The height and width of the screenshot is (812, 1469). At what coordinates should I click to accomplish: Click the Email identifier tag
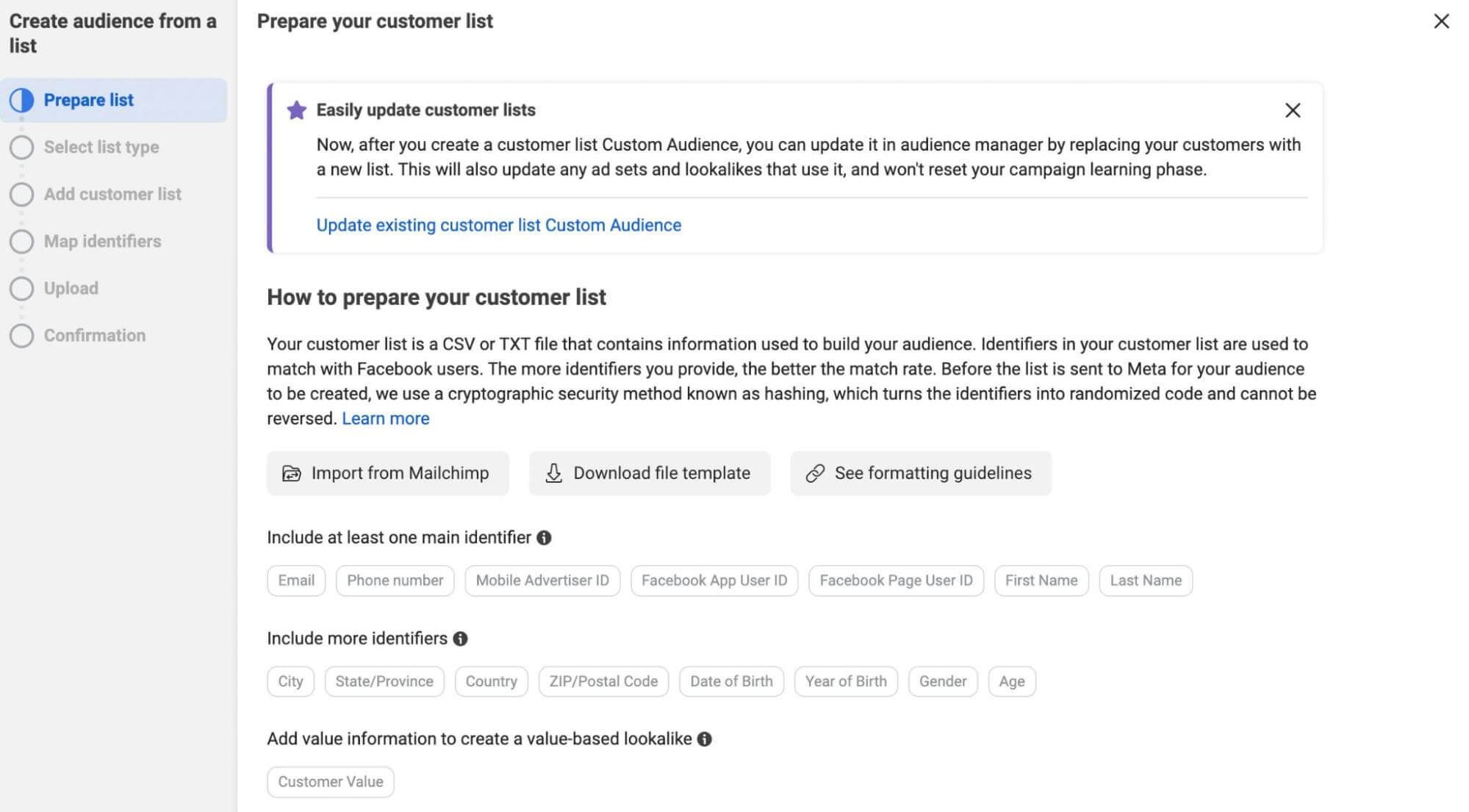296,580
